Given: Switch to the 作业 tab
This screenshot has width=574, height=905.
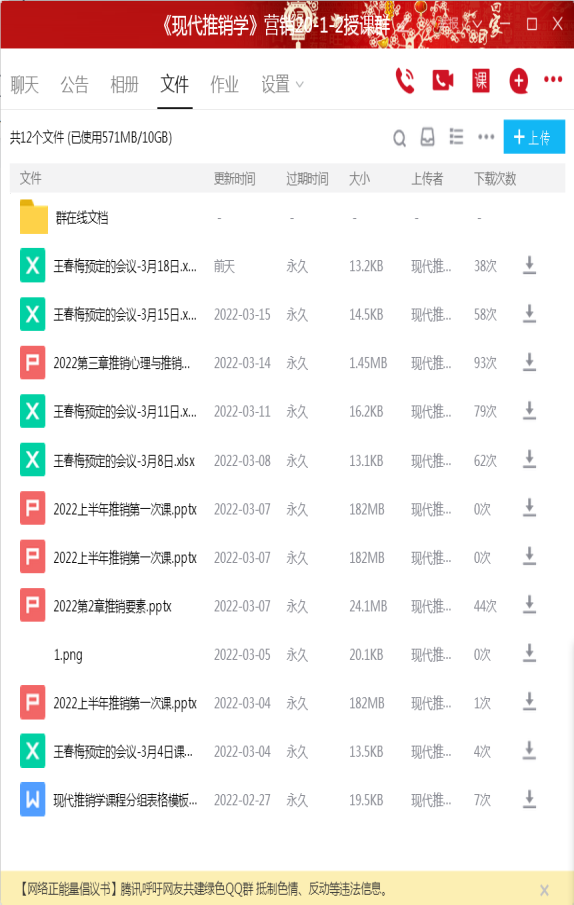Looking at the screenshot, I should click(224, 85).
